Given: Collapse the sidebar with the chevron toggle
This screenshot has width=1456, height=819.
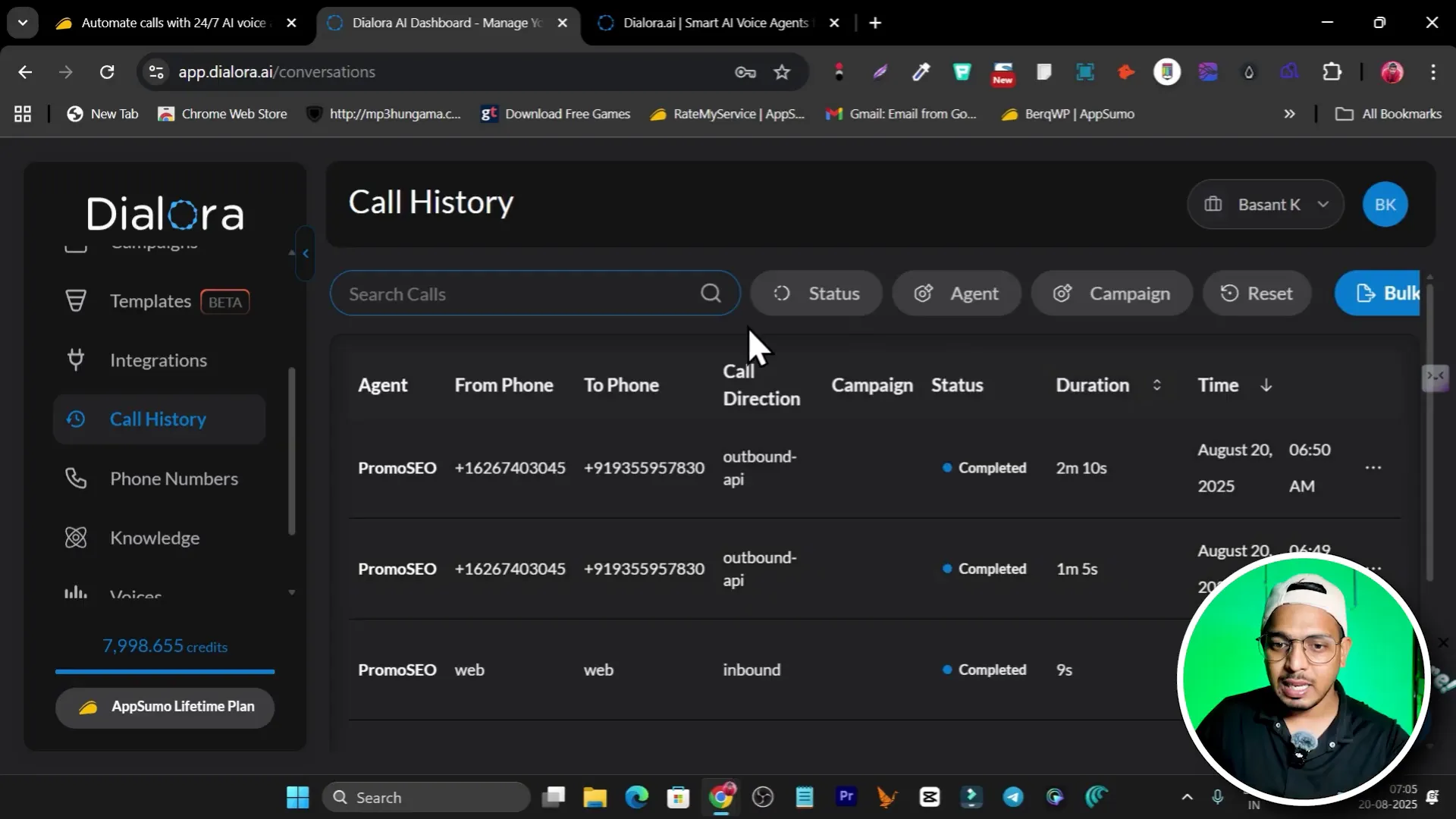Looking at the screenshot, I should pyautogui.click(x=306, y=253).
